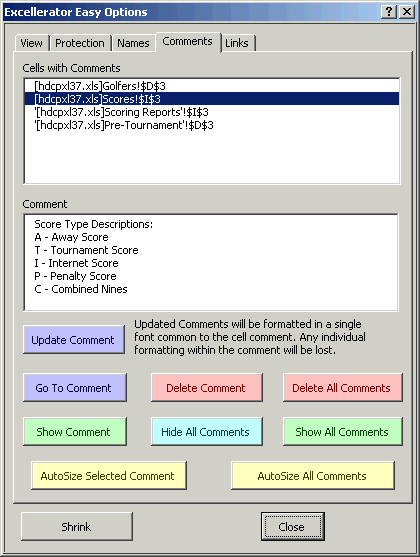Click the 'P - Penalty Score' comment line
The image size is (420, 557).
75,276
